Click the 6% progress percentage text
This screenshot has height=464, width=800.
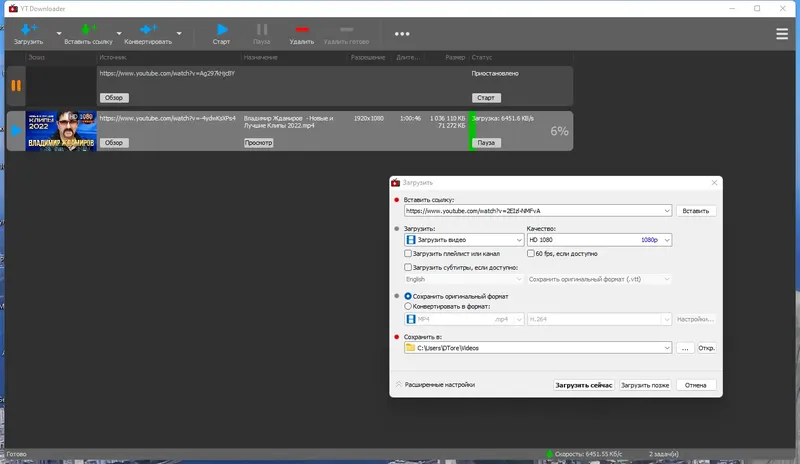[x=559, y=131]
